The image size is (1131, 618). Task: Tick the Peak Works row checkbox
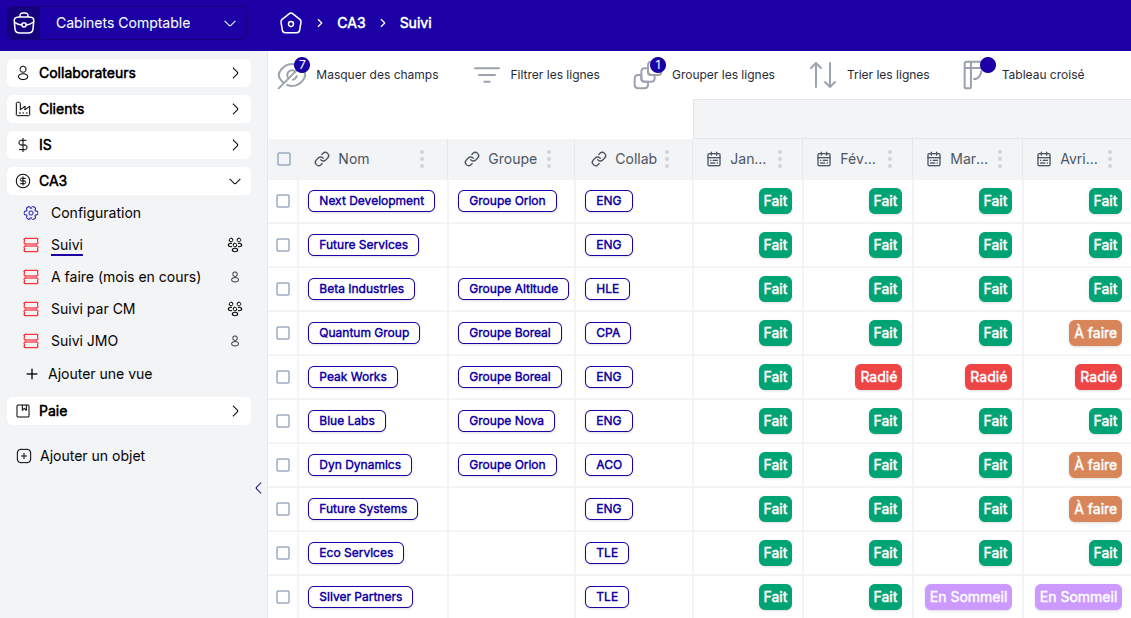coord(284,377)
